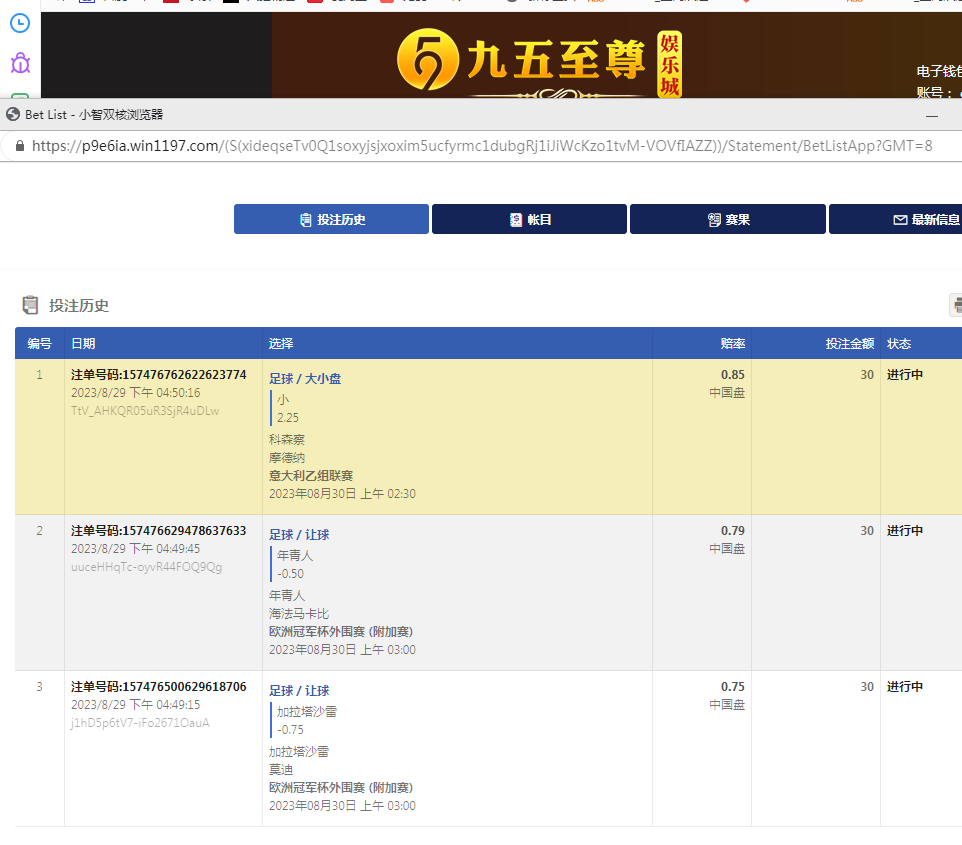Open the 赛果 (match results) tab
The height and width of the screenshot is (845, 962).
click(x=727, y=219)
